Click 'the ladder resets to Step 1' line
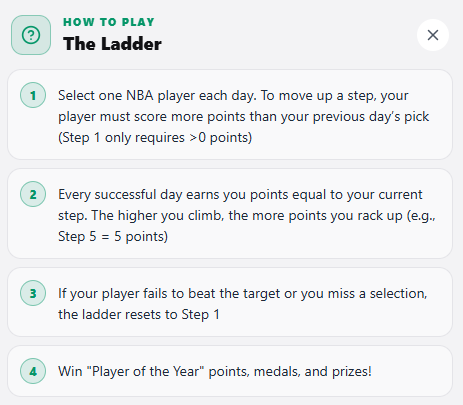Viewport: 463px width, 405px height. click(x=139, y=314)
